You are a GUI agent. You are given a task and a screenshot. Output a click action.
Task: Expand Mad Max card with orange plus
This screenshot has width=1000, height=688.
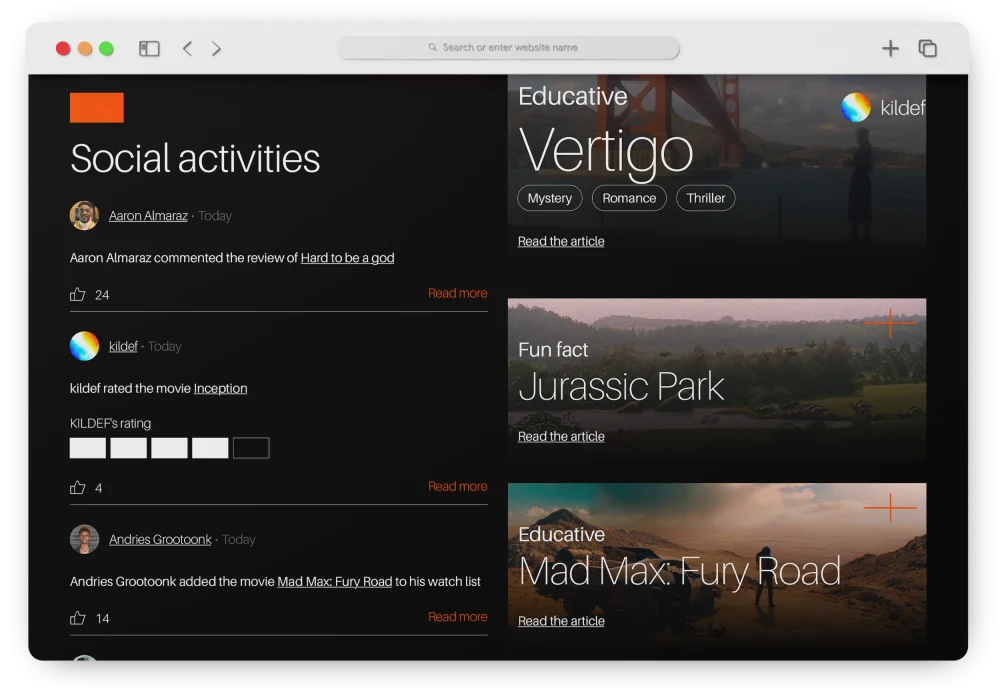pos(890,508)
